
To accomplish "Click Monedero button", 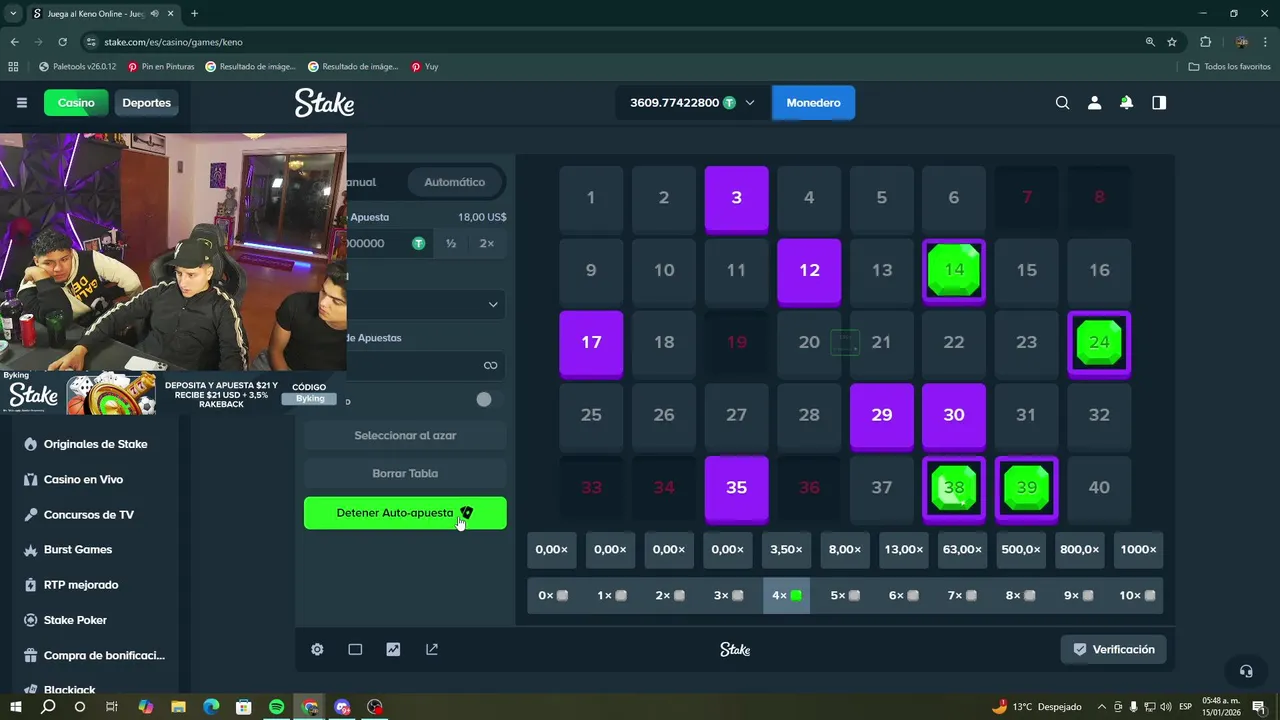I will 813,103.
